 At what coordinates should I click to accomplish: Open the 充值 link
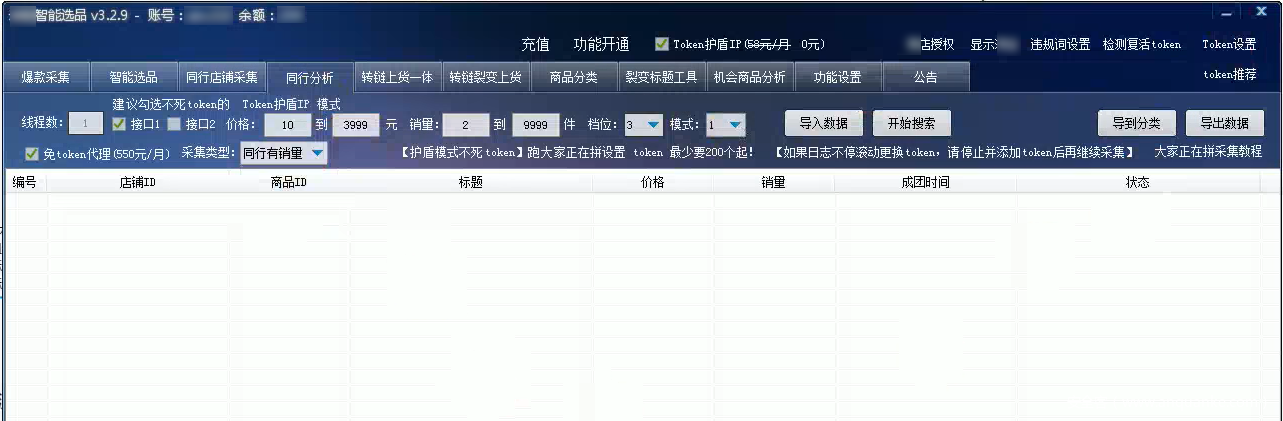535,45
